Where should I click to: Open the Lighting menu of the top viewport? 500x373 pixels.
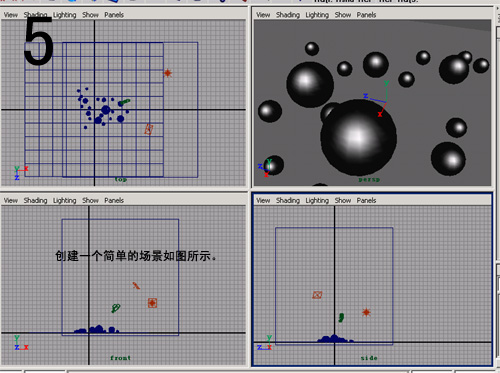(x=65, y=15)
